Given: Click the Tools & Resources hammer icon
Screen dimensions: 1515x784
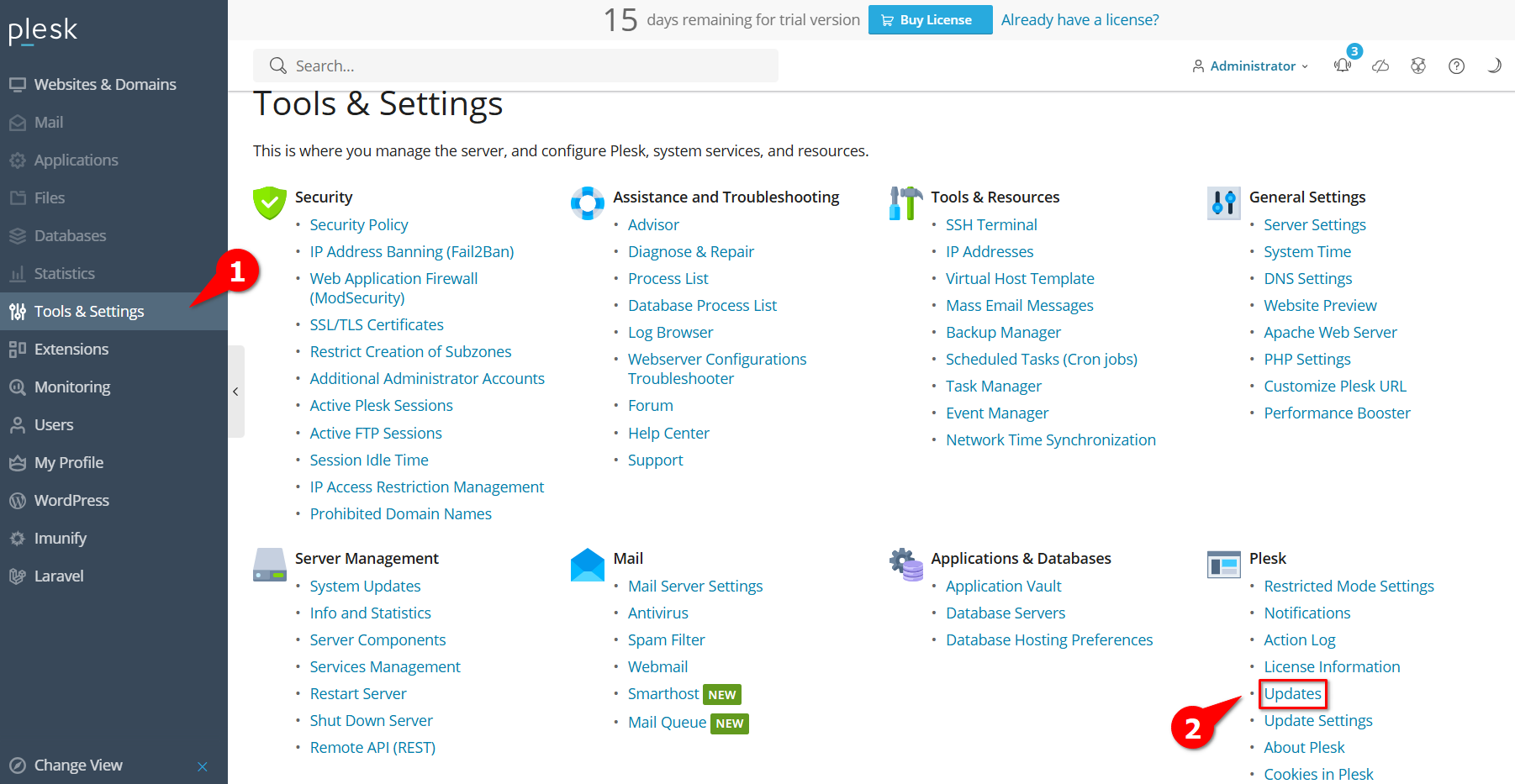Looking at the screenshot, I should click(x=905, y=203).
